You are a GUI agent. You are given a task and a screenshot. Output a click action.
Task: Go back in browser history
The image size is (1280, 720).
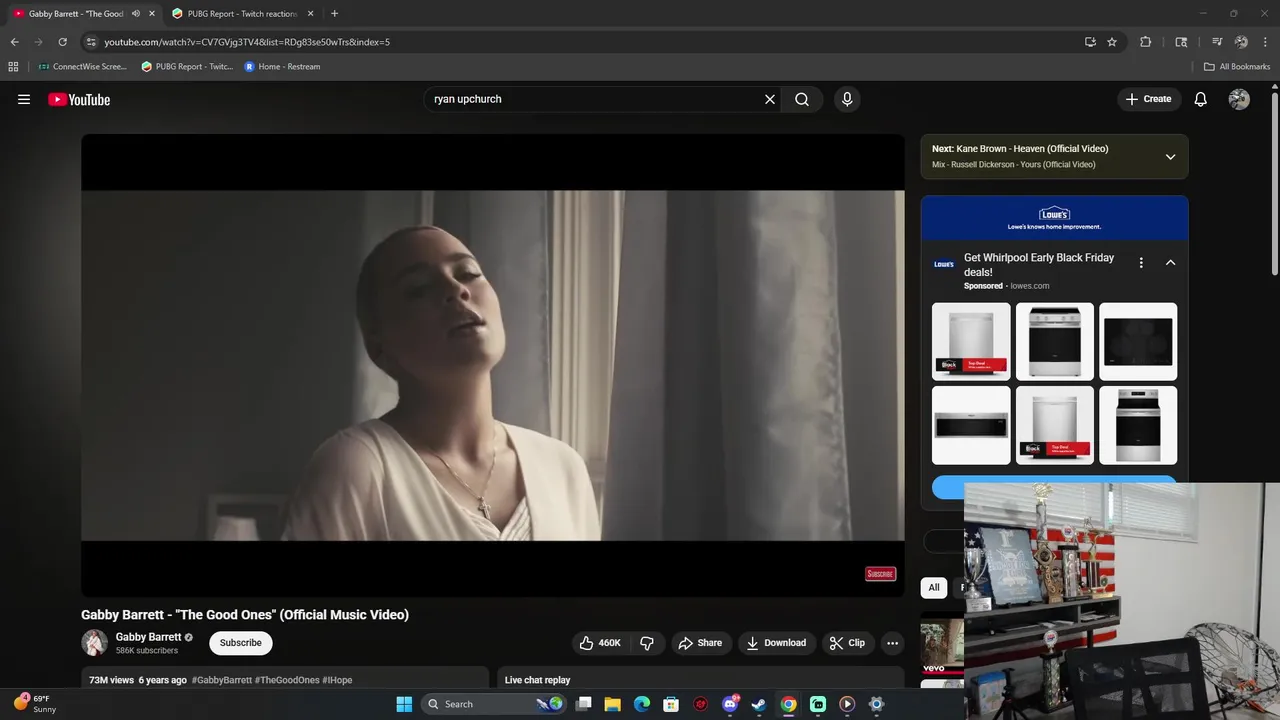tap(14, 42)
